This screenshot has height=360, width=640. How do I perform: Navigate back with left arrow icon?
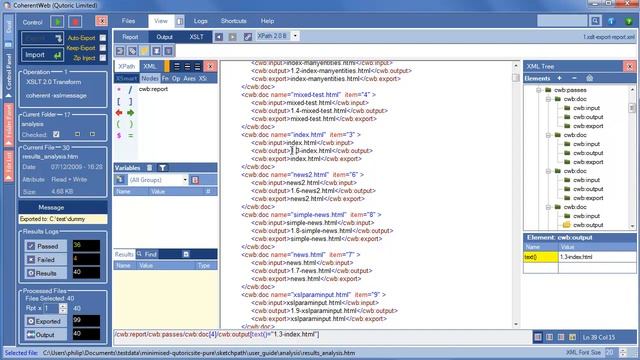pos(219,37)
